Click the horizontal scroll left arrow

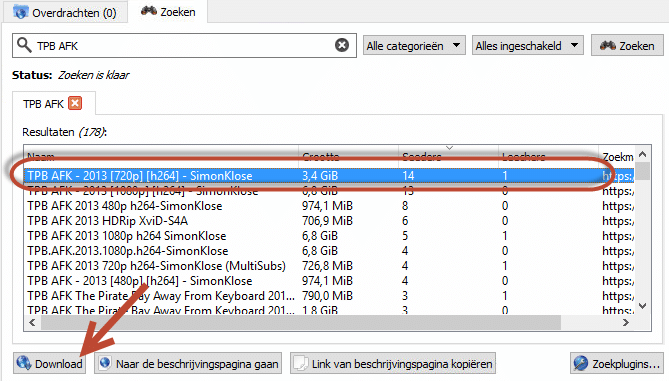pyautogui.click(x=32, y=323)
